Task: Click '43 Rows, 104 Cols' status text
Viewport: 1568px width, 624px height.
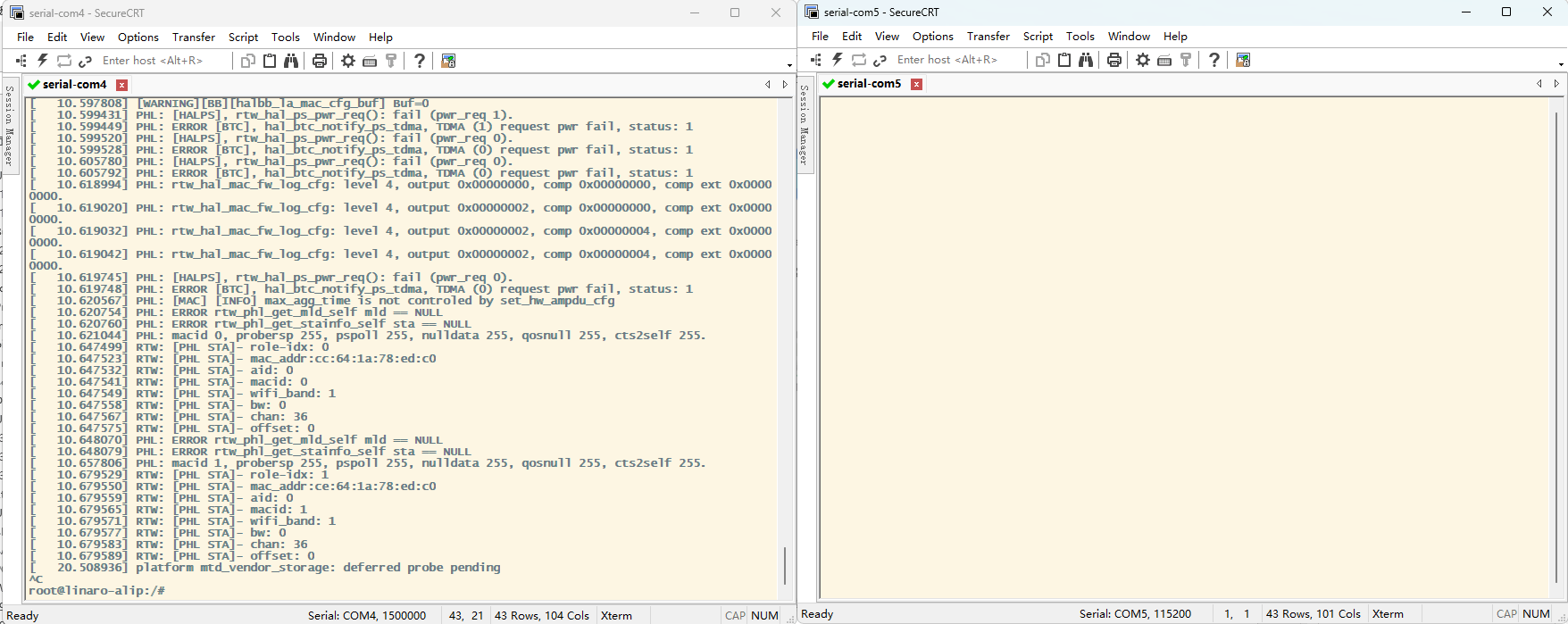Action: pos(542,615)
